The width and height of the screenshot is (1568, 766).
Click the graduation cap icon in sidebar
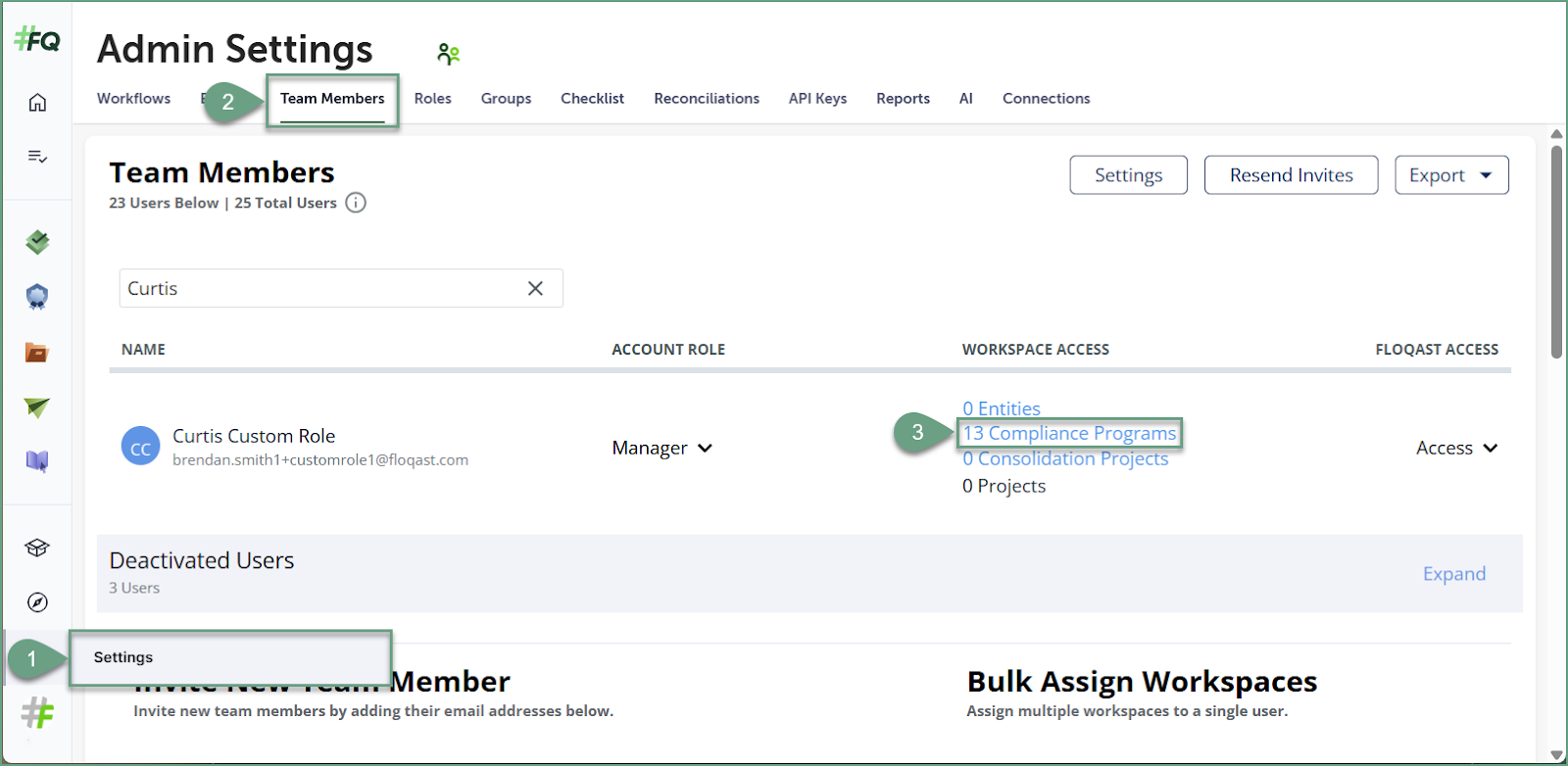pyautogui.click(x=37, y=548)
